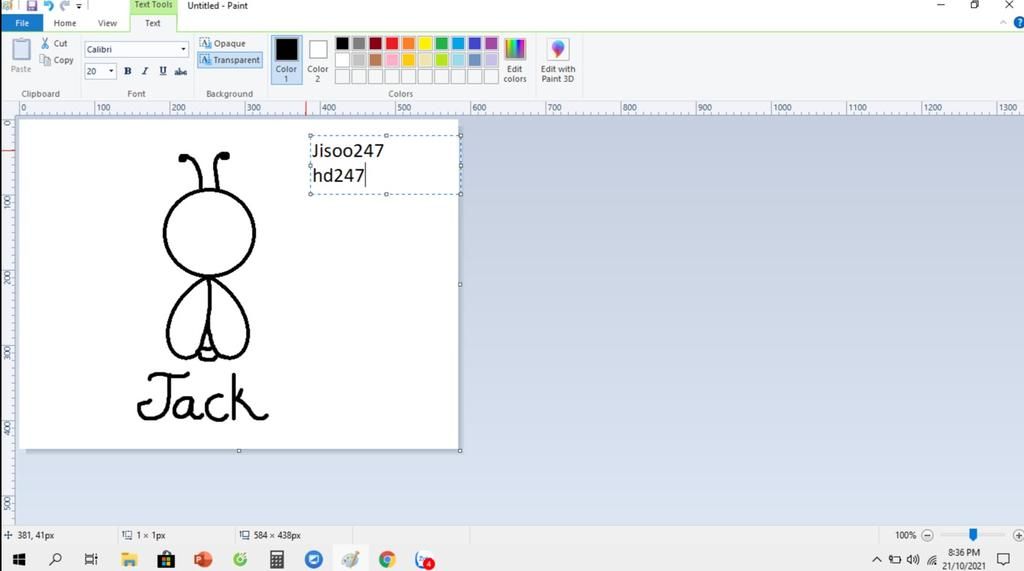Image resolution: width=1024 pixels, height=571 pixels.
Task: Toggle Strikethrough formatting
Action: (x=180, y=71)
